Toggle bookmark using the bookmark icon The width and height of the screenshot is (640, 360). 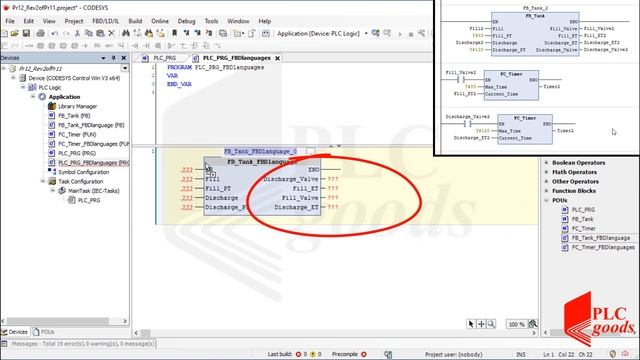[x=174, y=33]
